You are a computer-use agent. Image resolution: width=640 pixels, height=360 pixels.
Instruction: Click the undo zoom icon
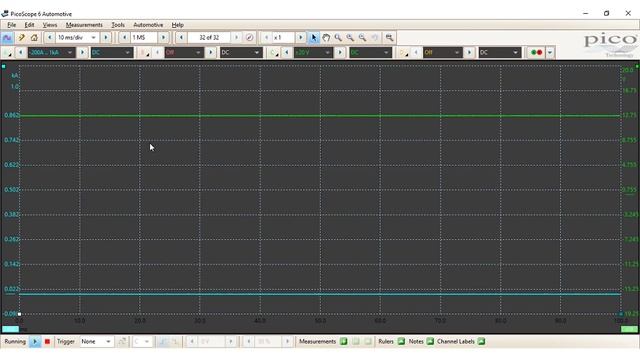(x=375, y=38)
